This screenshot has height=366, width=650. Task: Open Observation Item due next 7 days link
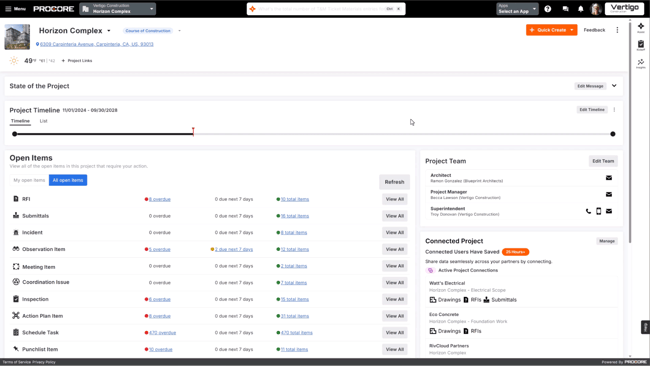tap(234, 250)
